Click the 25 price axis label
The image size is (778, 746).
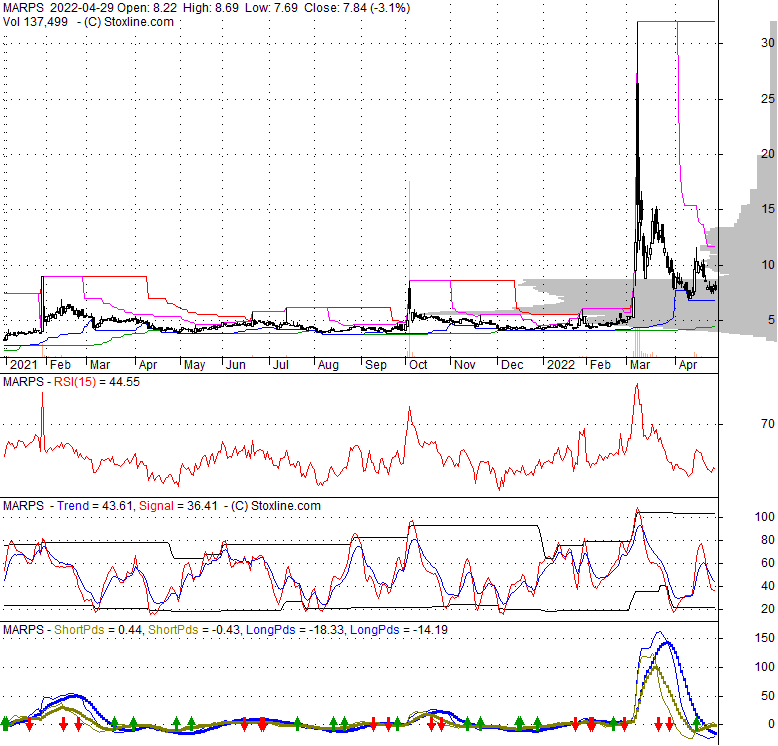point(768,99)
